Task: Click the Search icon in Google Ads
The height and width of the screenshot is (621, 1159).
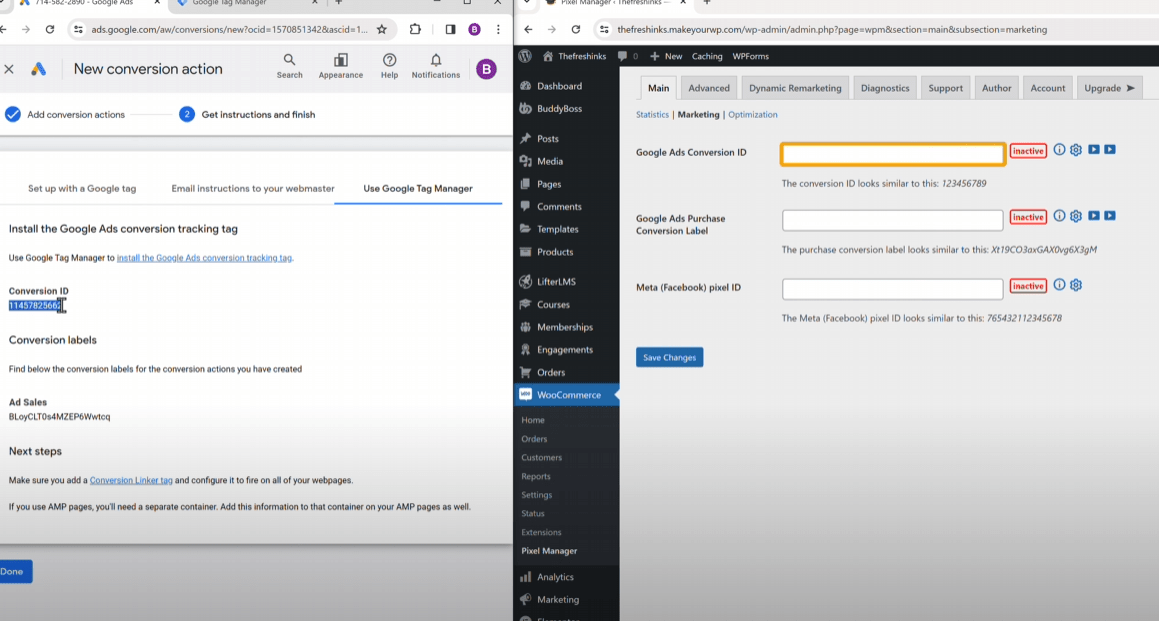Action: pyautogui.click(x=289, y=62)
